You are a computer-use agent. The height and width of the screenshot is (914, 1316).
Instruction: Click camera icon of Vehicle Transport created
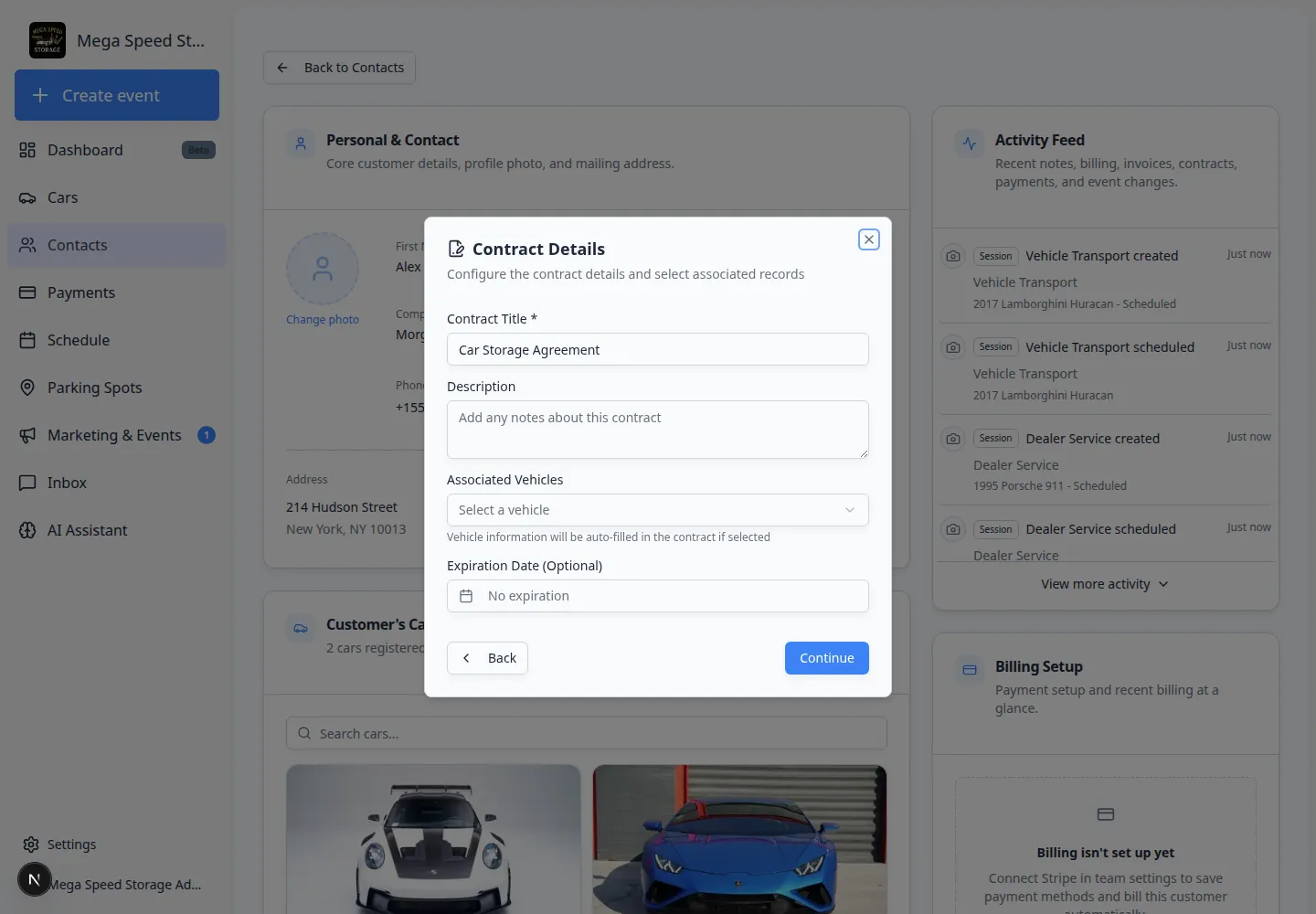[x=953, y=256]
